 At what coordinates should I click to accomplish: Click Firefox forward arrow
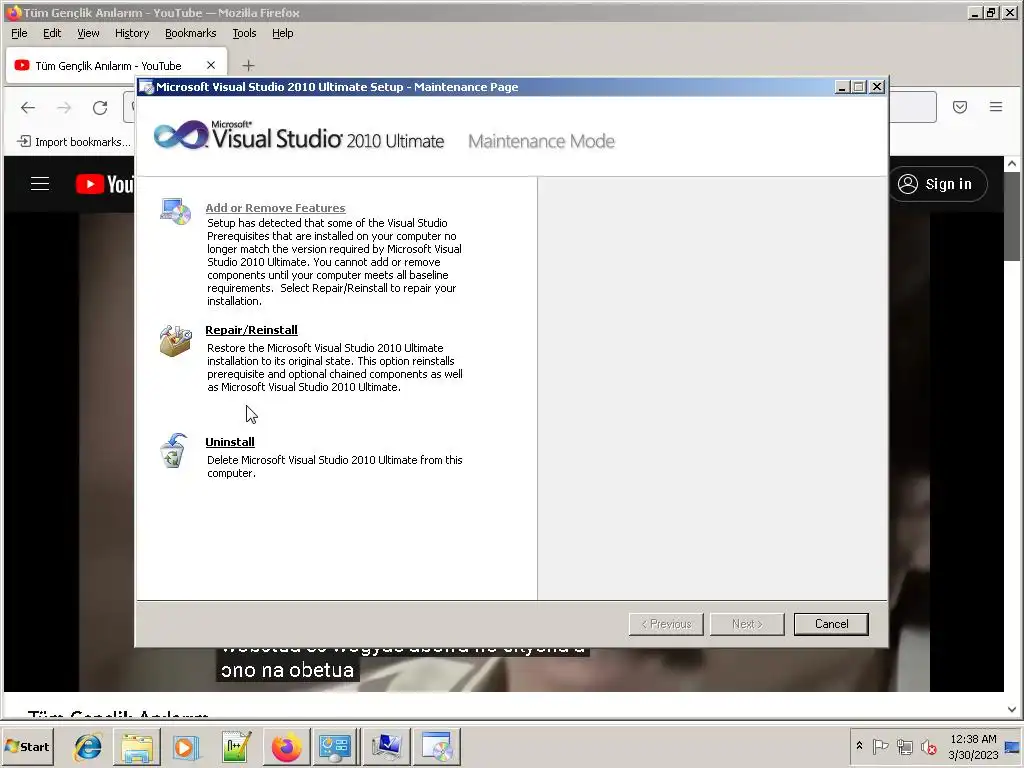coord(64,107)
